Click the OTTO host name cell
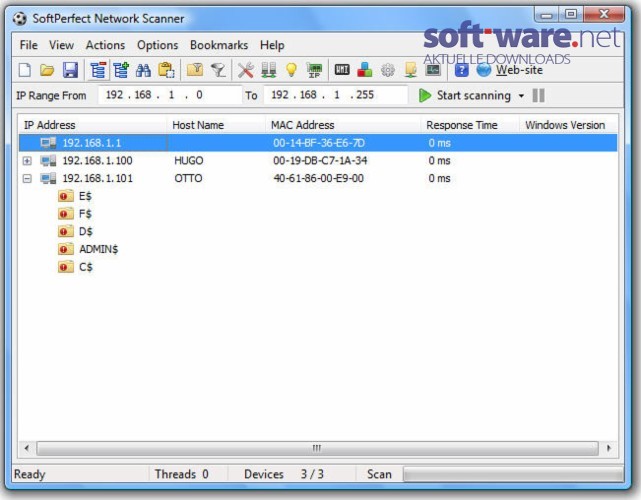 [x=188, y=179]
